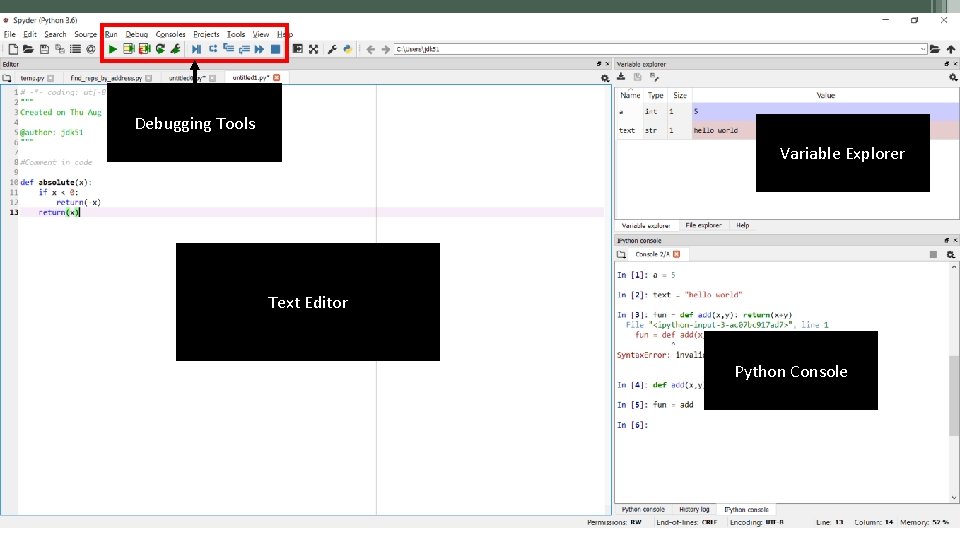
Task: Open the Edit menu
Action: coord(30,34)
